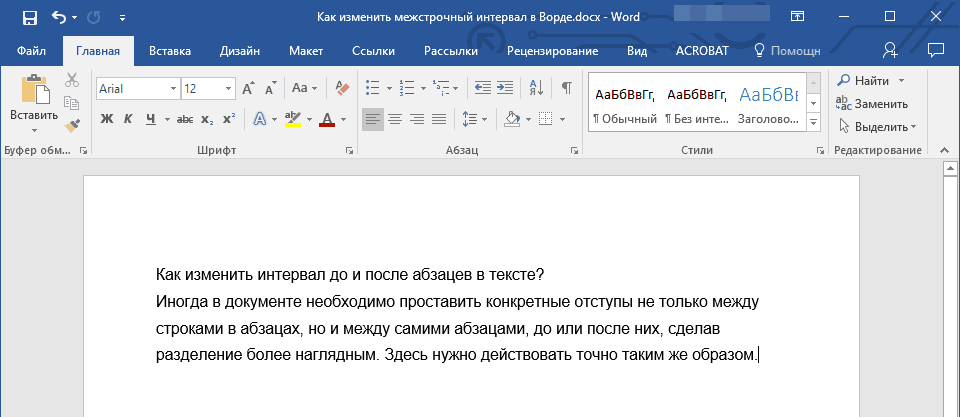960x417 pixels.
Task: Open the Макет ribbon tab
Action: coord(306,50)
